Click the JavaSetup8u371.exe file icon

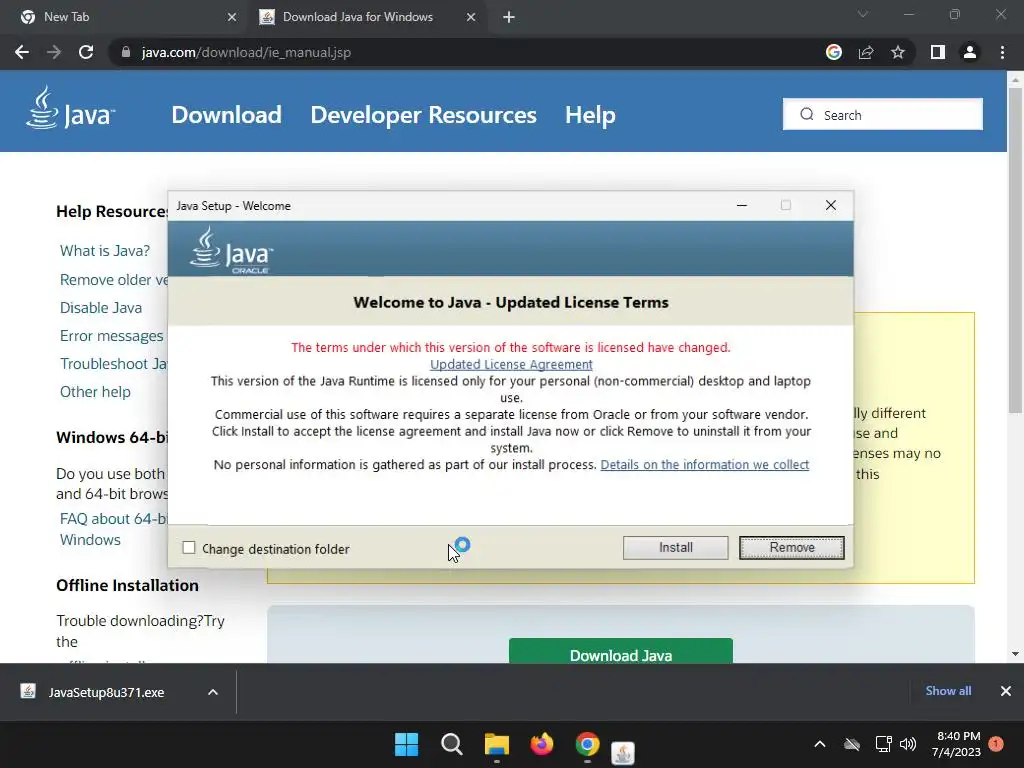pyautogui.click(x=28, y=692)
